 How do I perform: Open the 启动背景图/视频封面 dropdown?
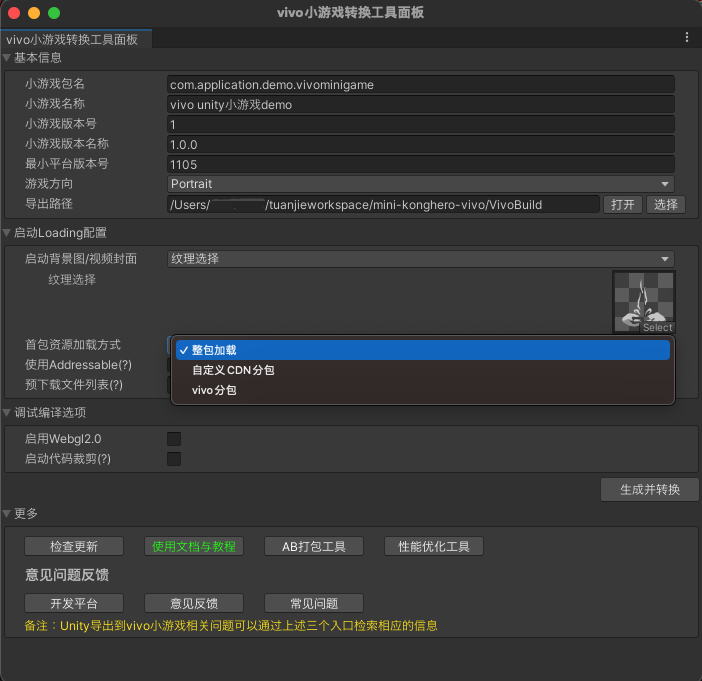[x=420, y=259]
